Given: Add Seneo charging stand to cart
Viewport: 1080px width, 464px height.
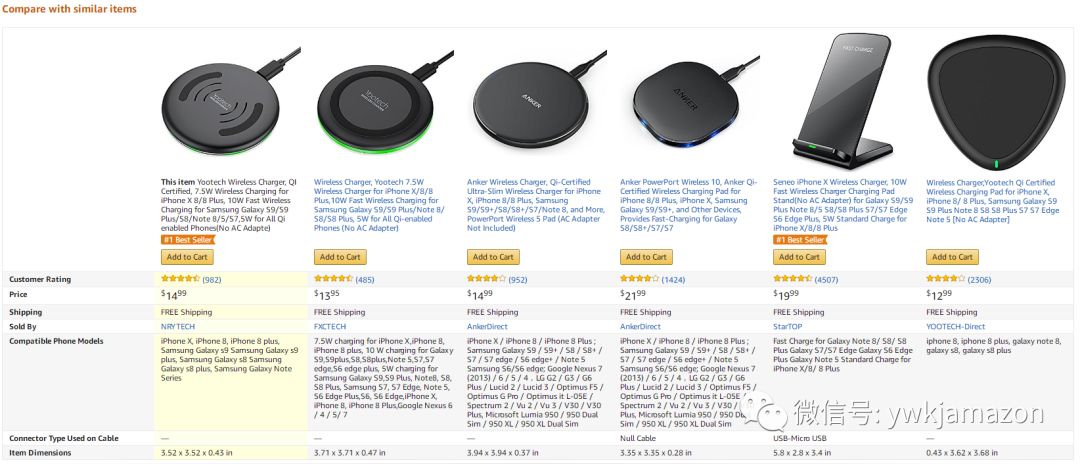Looking at the screenshot, I should tap(799, 257).
